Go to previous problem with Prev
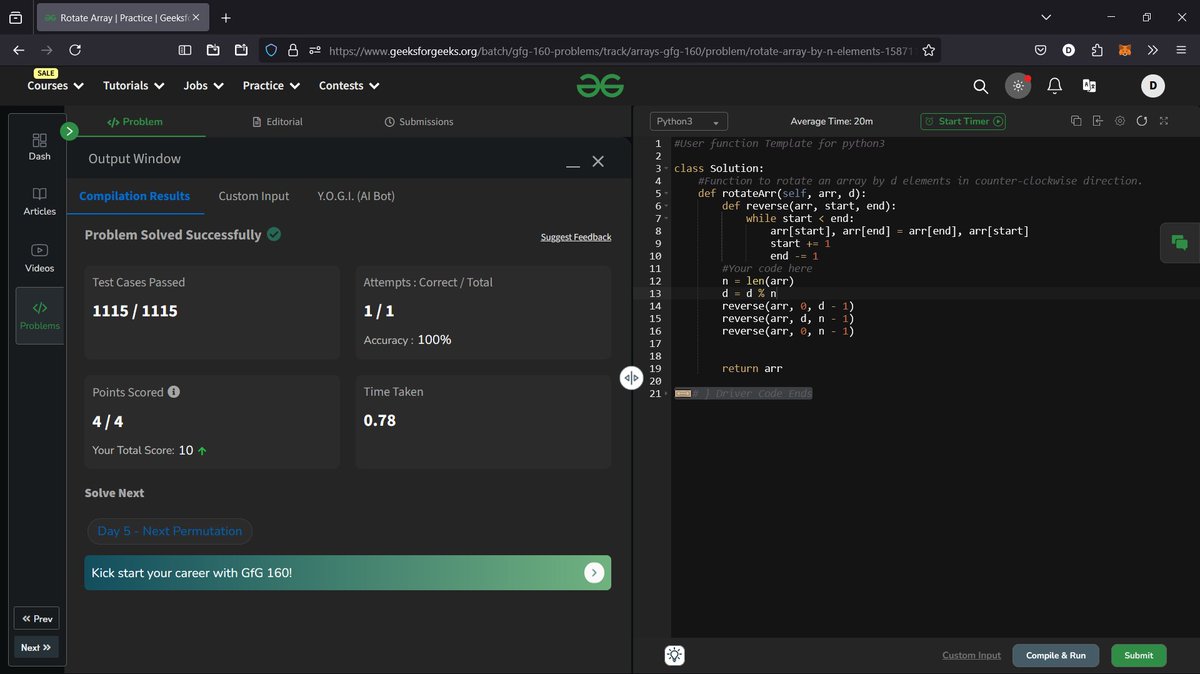This screenshot has width=1200, height=674. 36,618
